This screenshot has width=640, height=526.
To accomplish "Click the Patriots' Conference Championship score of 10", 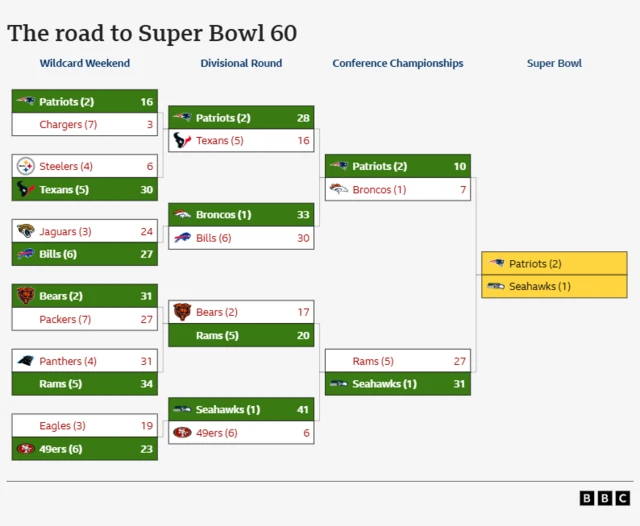I will (x=460, y=166).
